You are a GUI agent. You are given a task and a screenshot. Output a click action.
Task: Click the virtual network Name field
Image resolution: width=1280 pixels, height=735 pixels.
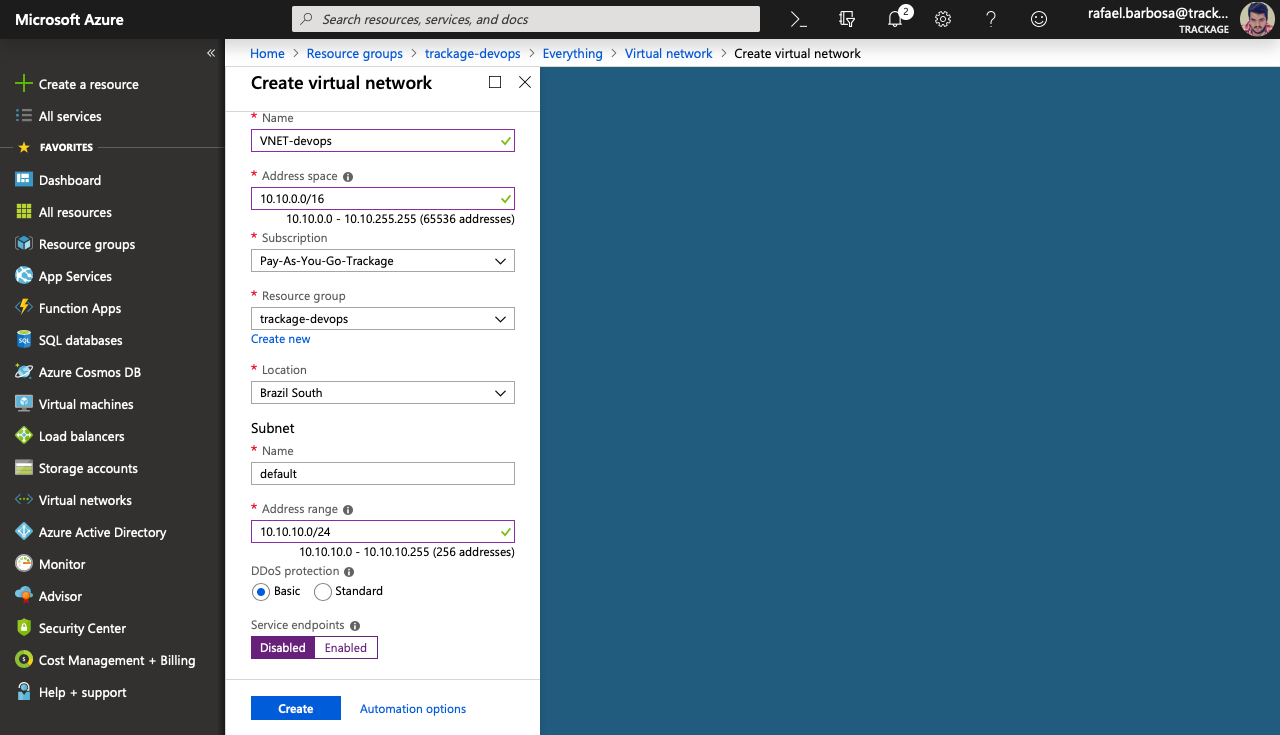(383, 141)
